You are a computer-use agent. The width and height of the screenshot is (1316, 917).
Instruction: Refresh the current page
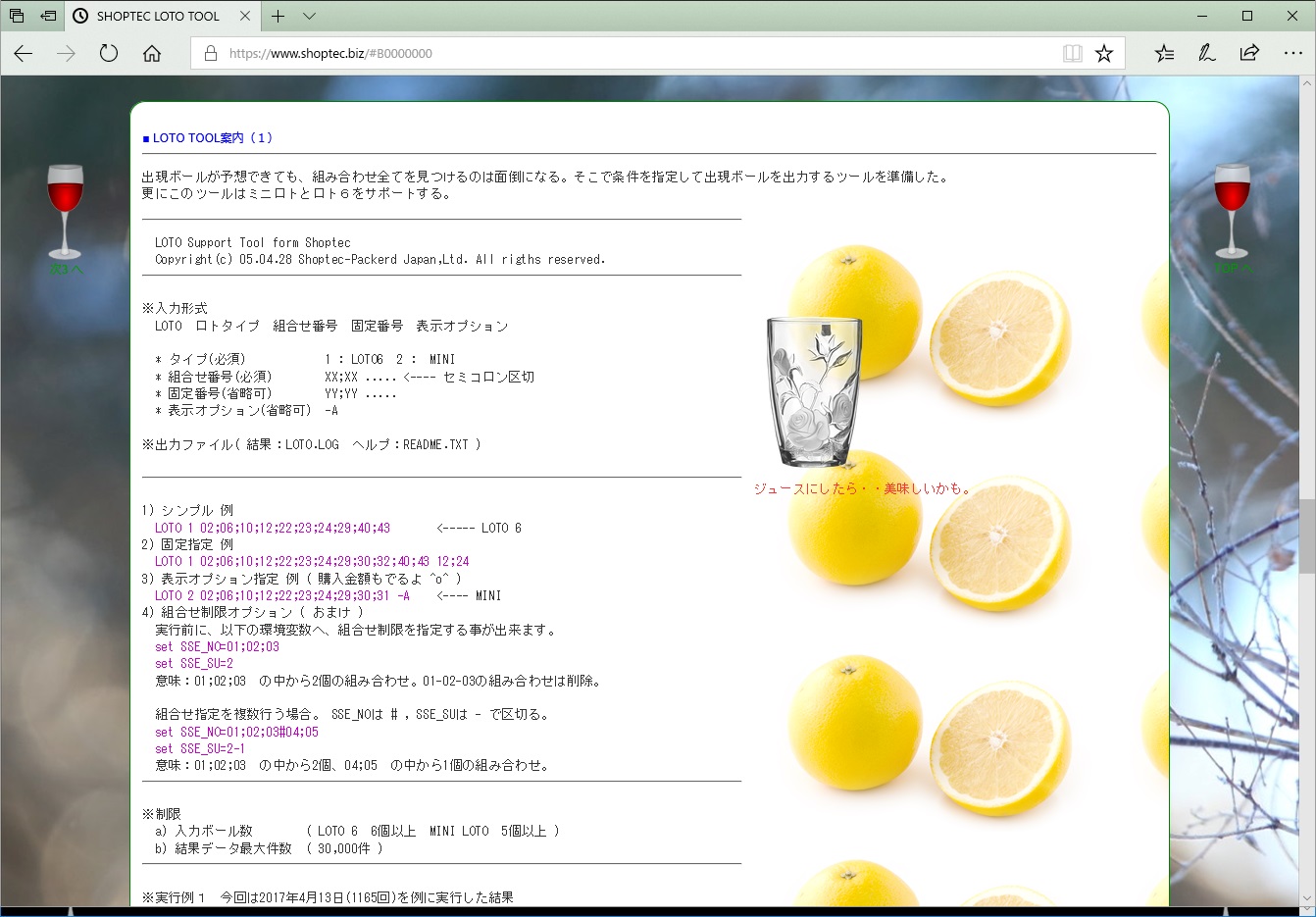click(109, 53)
